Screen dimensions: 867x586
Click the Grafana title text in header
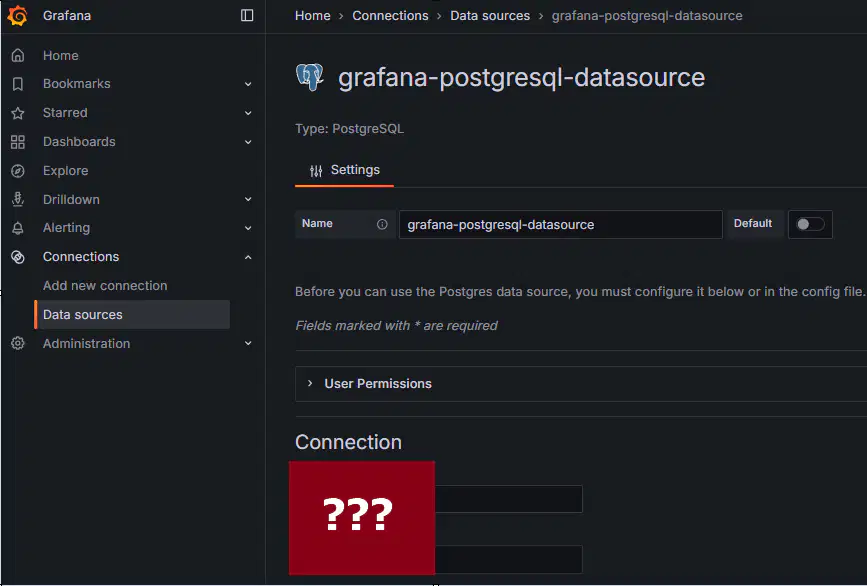point(67,15)
